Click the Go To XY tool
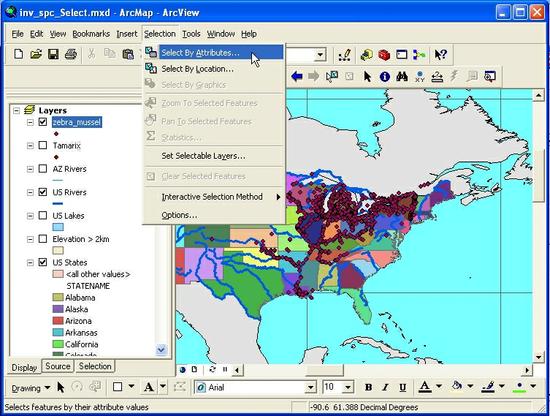 420,76
